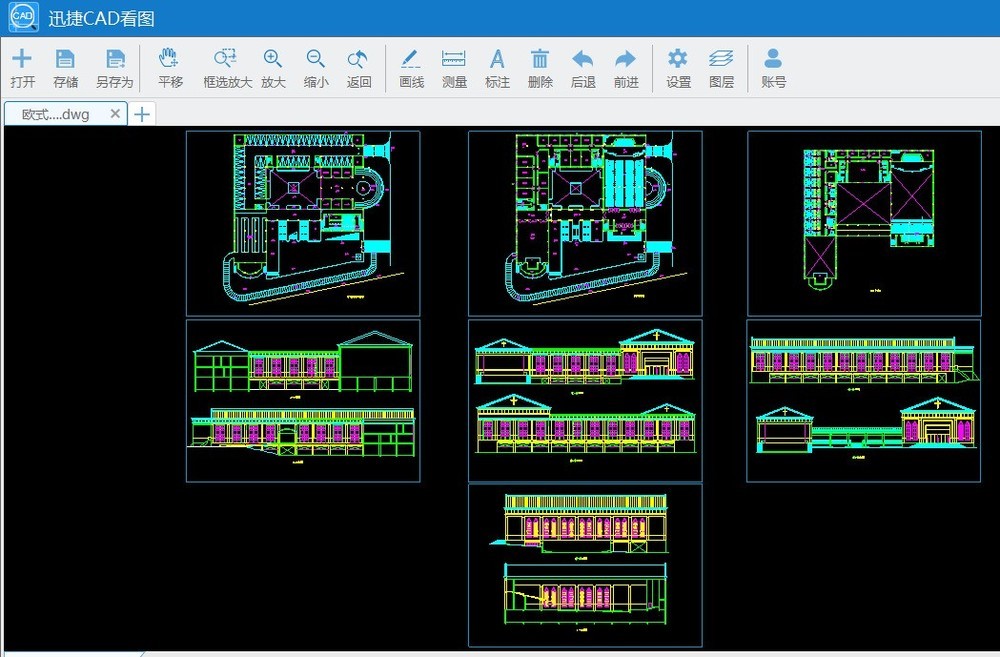The height and width of the screenshot is (657, 1000).
Task: Zoom in with 放大 magnifier
Action: pyautogui.click(x=273, y=68)
